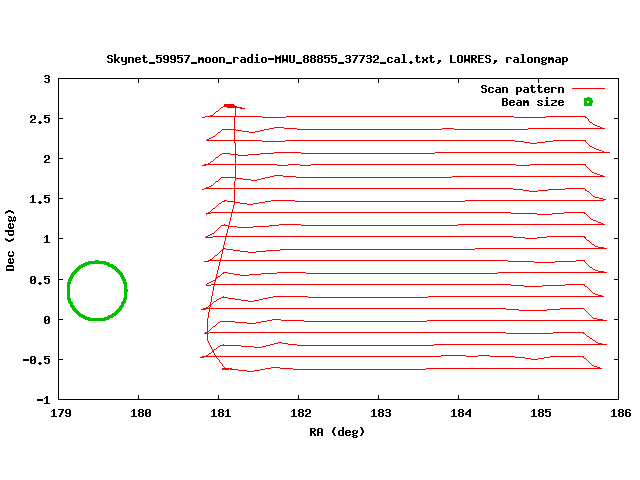The width and height of the screenshot is (640, 480).
Task: Click the 'RA (deg)' x-axis label
Action: (x=337, y=432)
